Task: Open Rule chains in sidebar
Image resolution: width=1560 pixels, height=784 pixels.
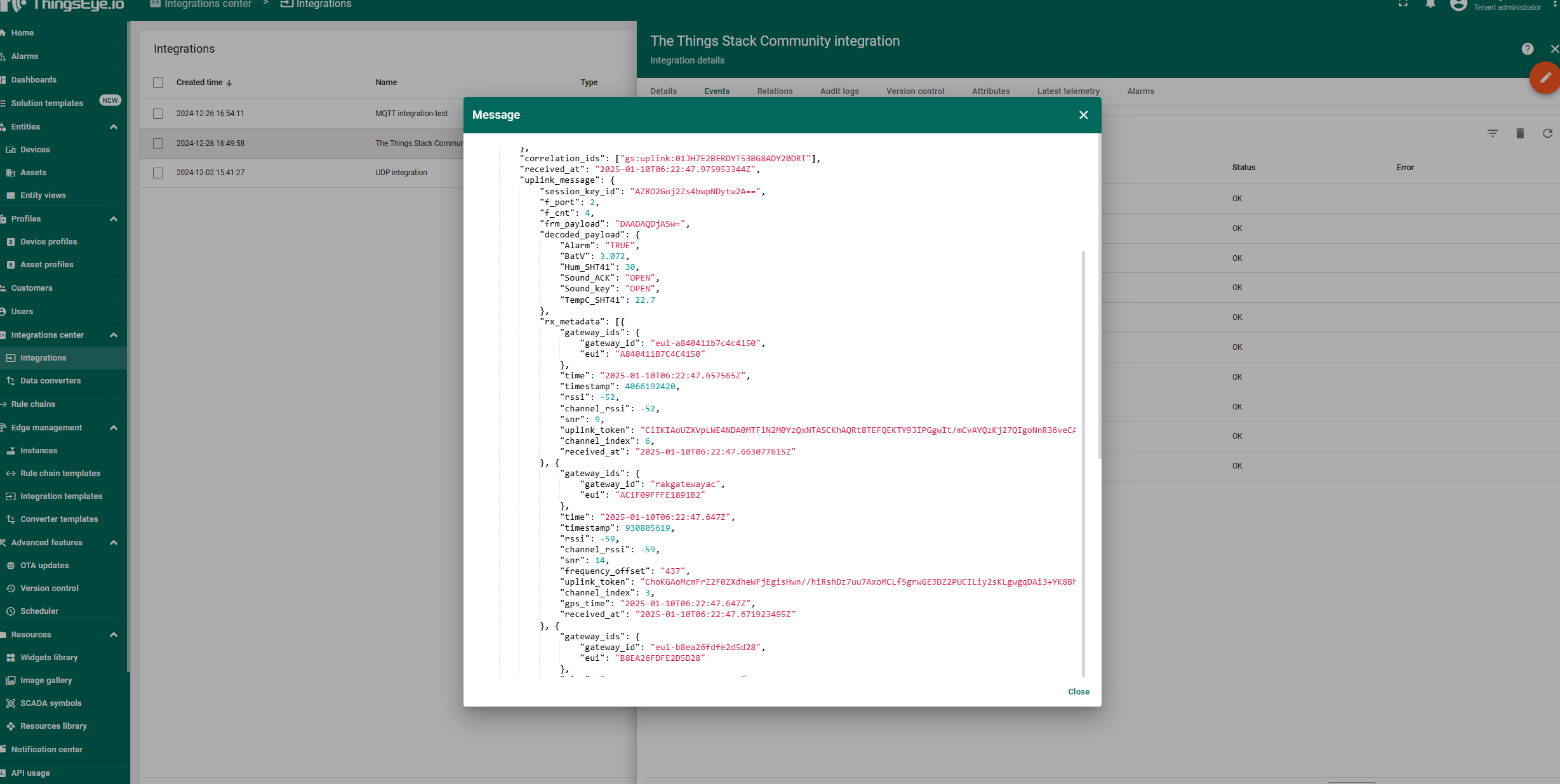Action: coord(33,404)
